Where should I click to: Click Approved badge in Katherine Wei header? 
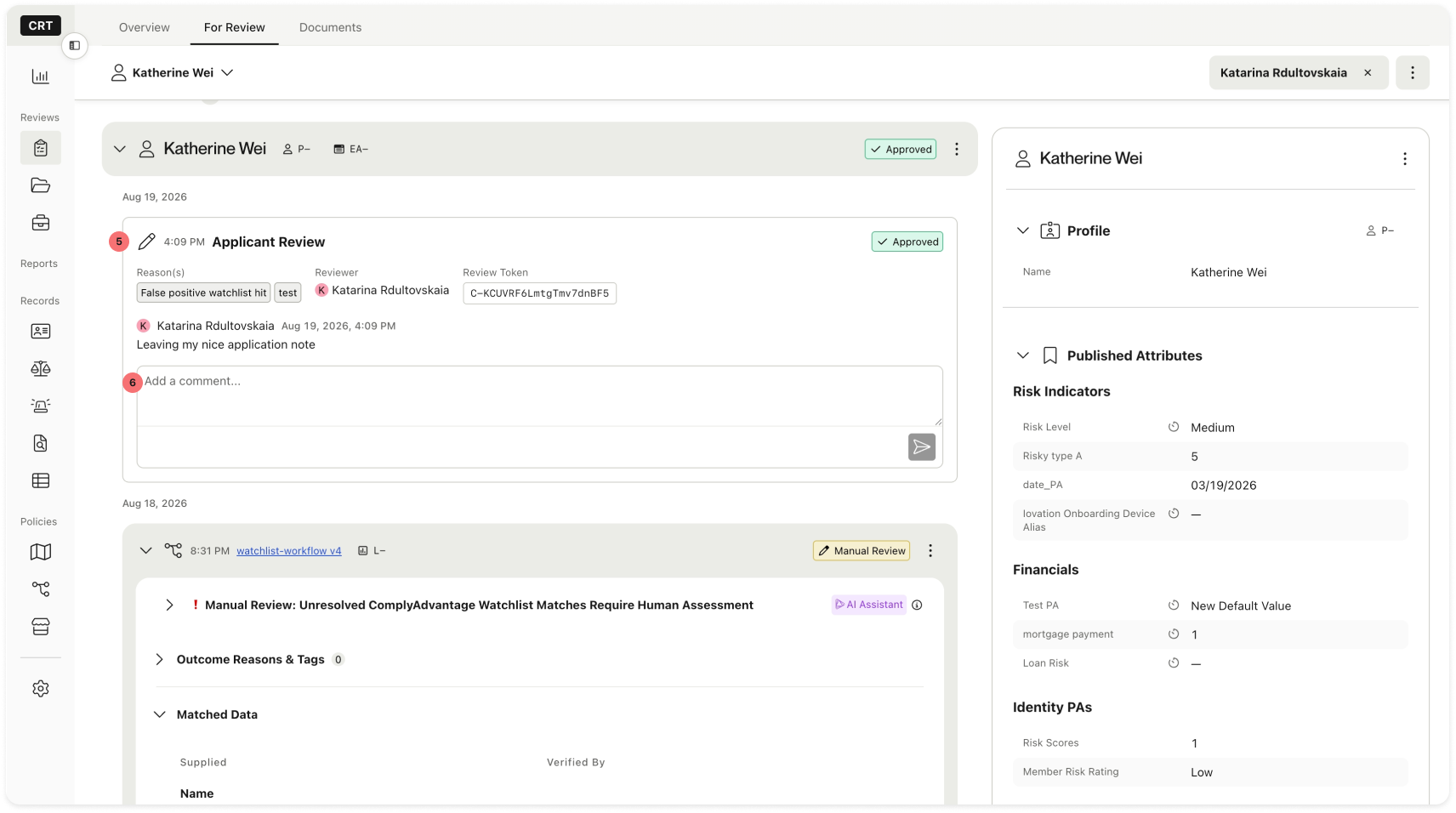[901, 149]
